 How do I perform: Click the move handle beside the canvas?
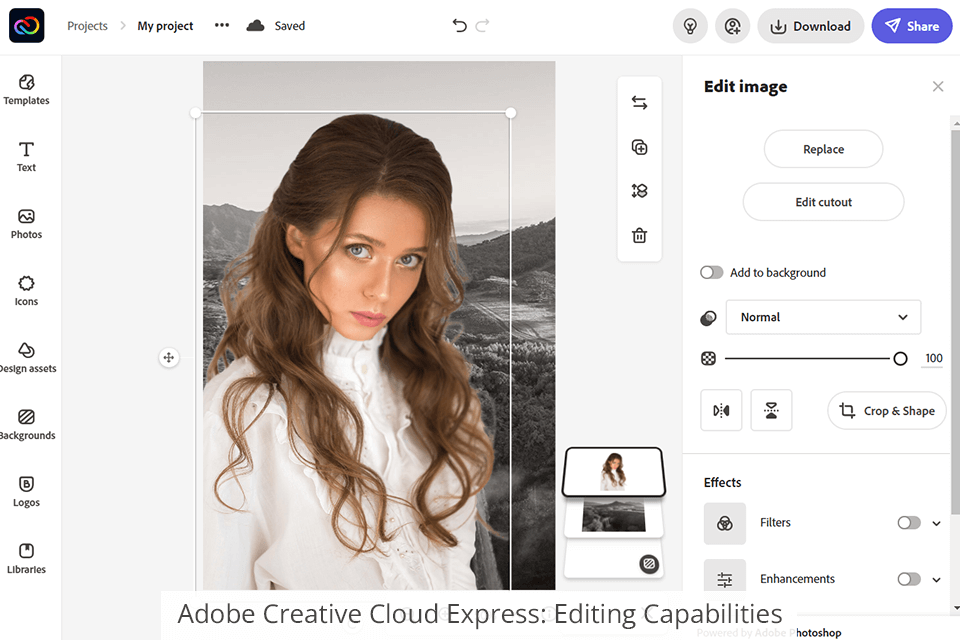(169, 357)
